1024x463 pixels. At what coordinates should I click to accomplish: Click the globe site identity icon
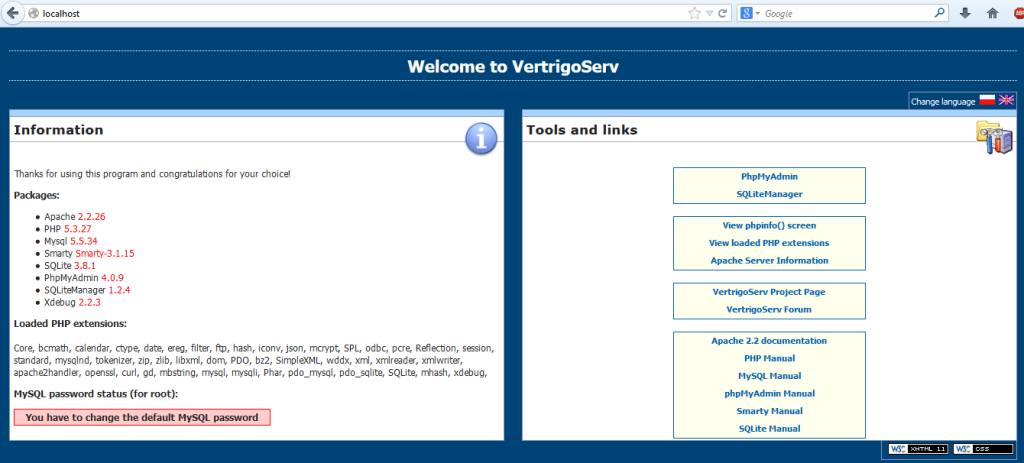tap(33, 13)
